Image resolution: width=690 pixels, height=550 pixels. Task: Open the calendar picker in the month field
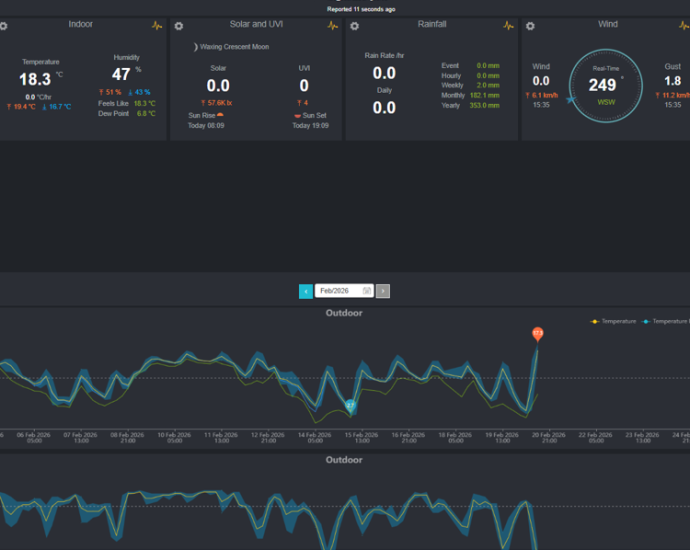(x=367, y=291)
